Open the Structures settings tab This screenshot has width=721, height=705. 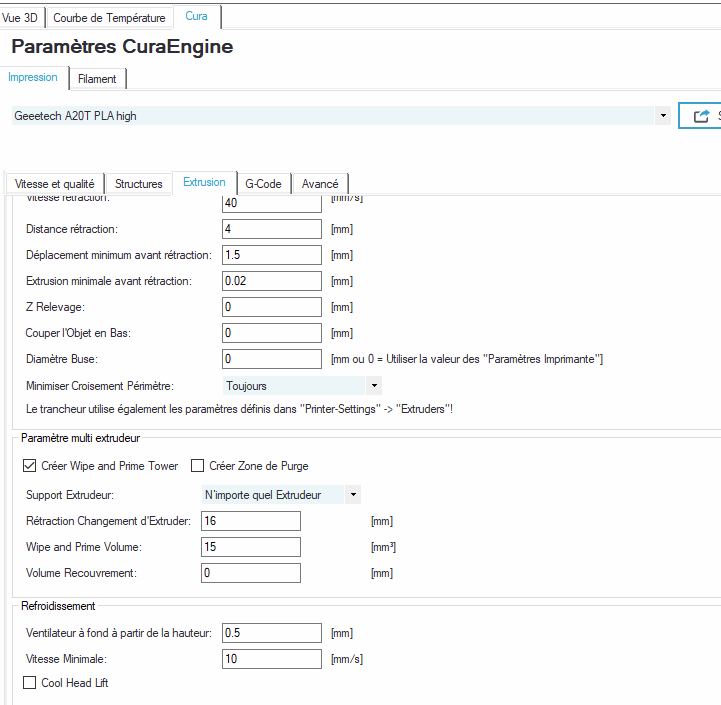coord(138,184)
